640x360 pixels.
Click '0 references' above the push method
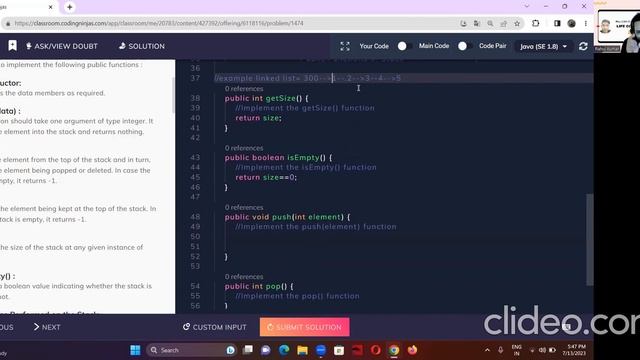click(244, 207)
